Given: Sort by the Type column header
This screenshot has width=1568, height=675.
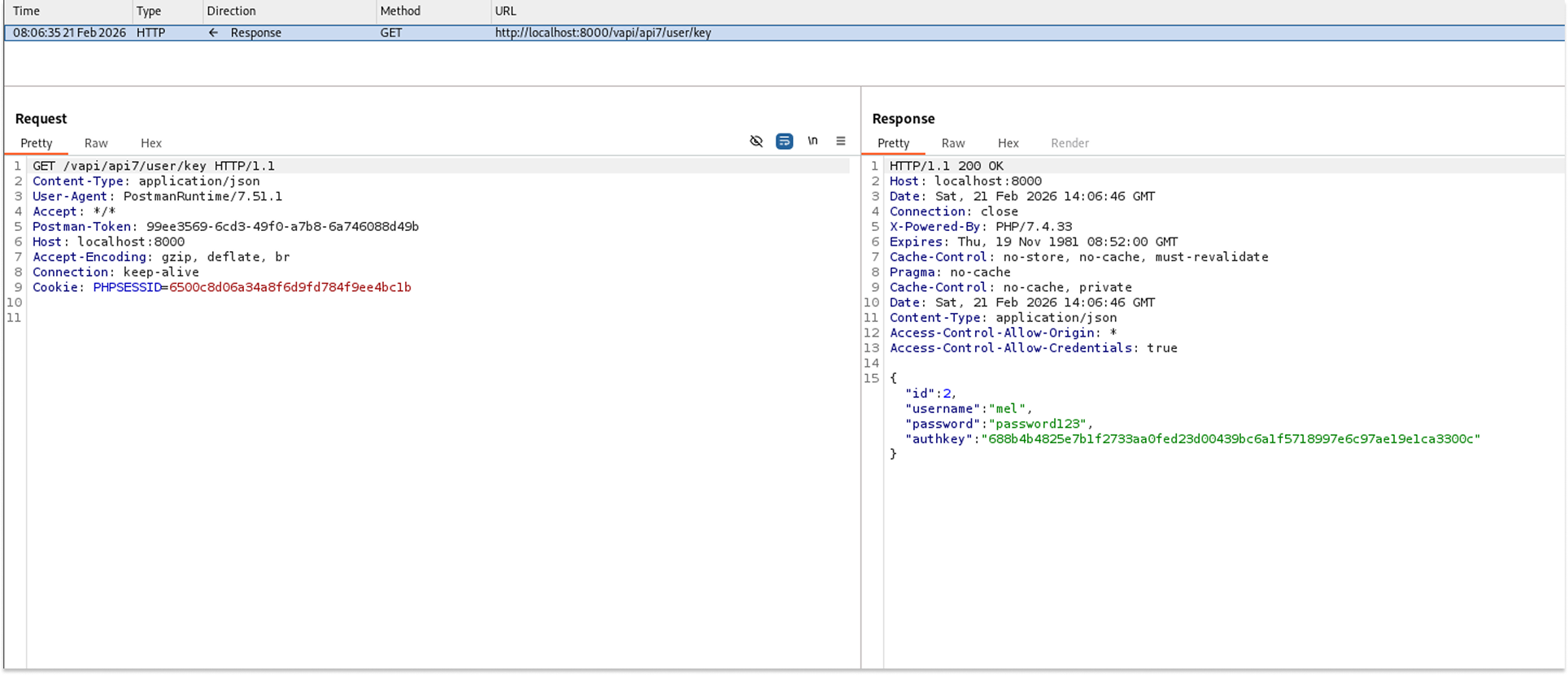Looking at the screenshot, I should [x=149, y=11].
